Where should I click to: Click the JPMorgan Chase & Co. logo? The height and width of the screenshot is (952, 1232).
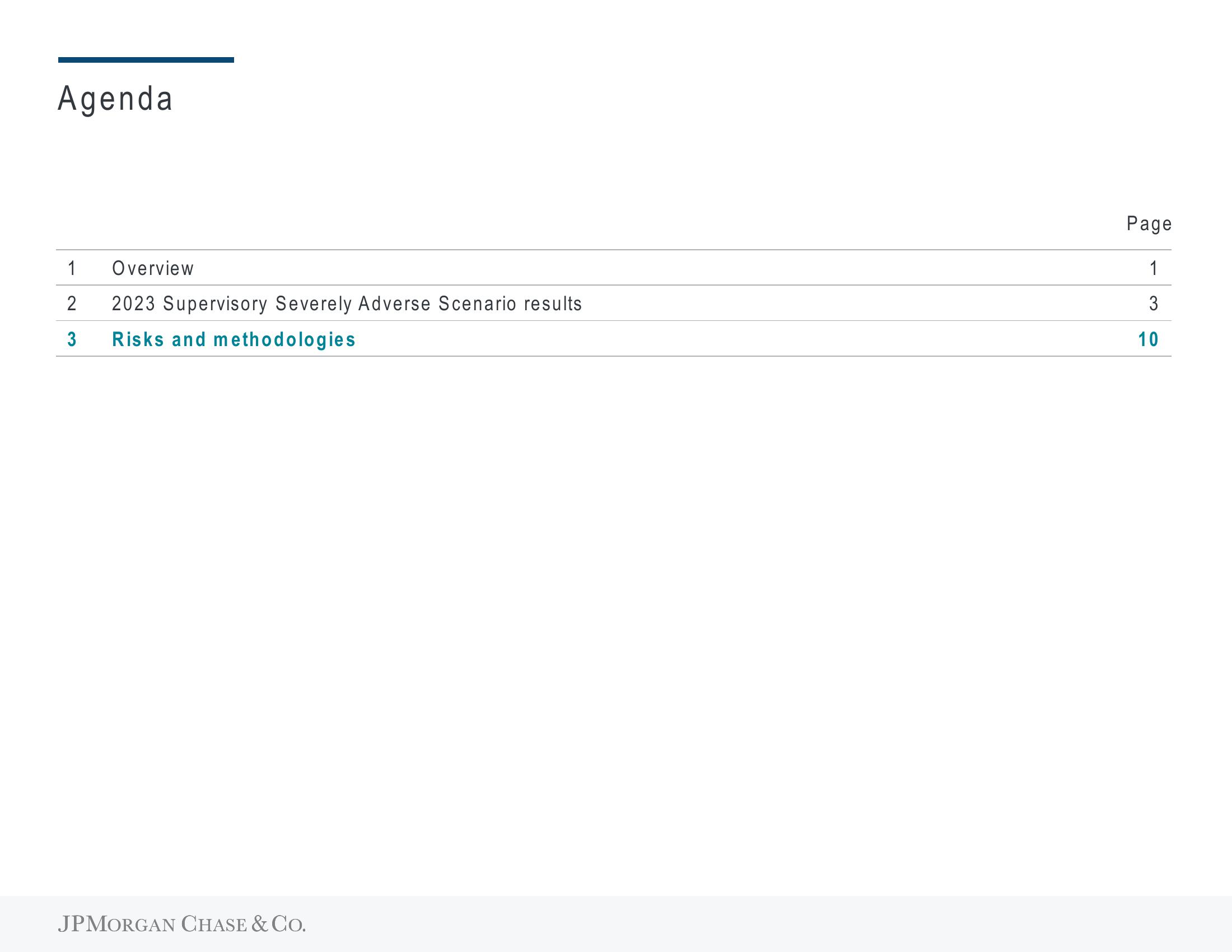[x=181, y=924]
